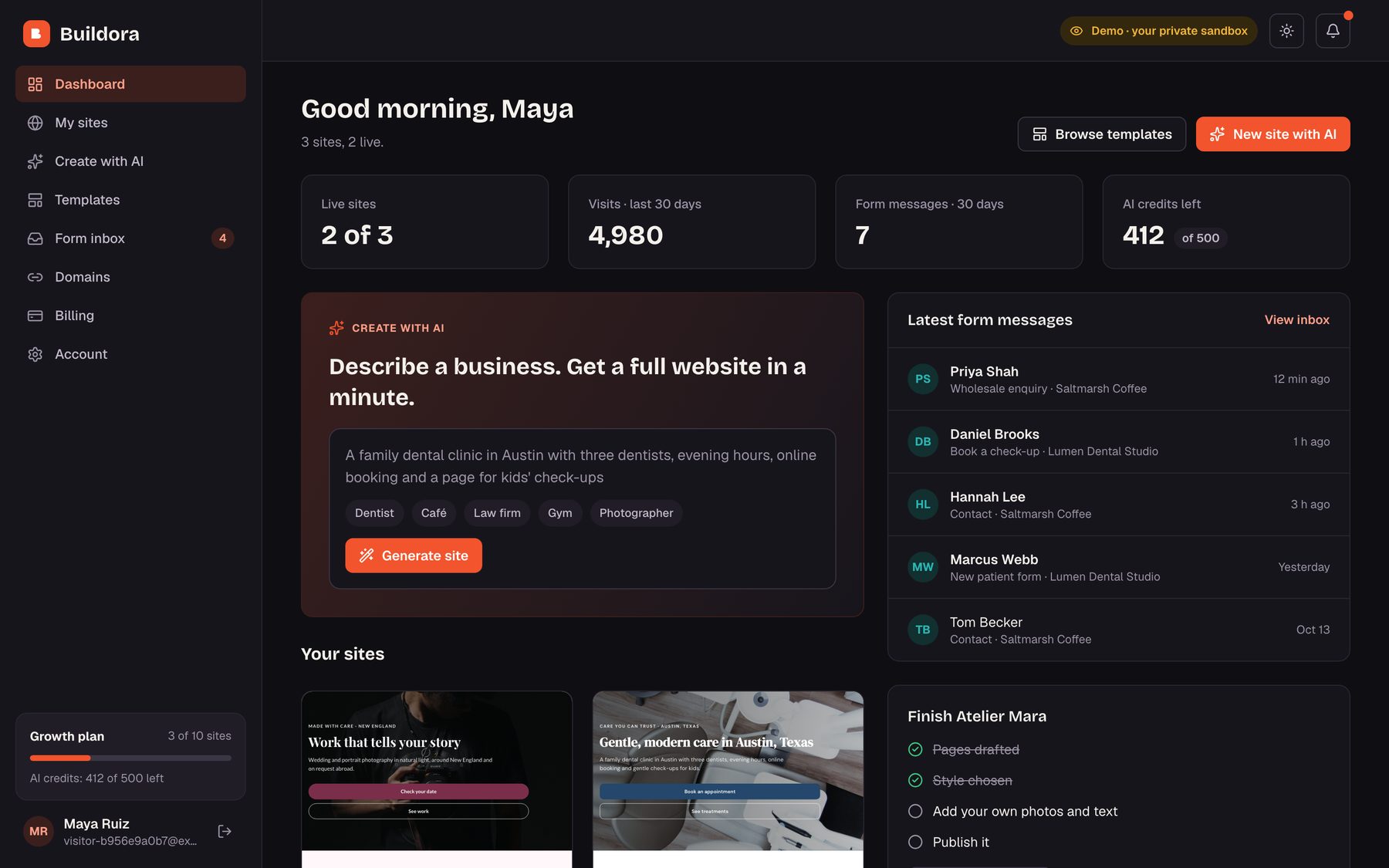The image size is (1389, 868).
Task: Open Priya Shah's Wholesale enquiry message
Action: tap(1118, 379)
